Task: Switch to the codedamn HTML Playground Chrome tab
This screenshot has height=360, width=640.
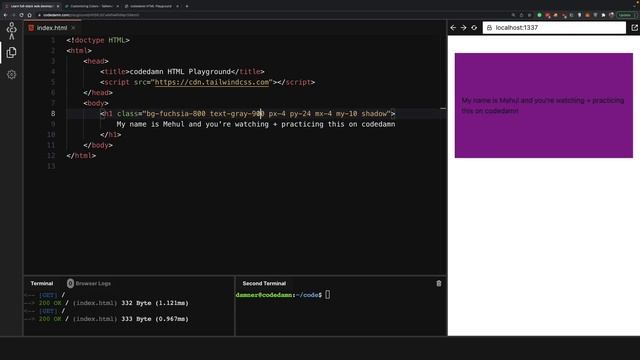Action: click(151, 6)
